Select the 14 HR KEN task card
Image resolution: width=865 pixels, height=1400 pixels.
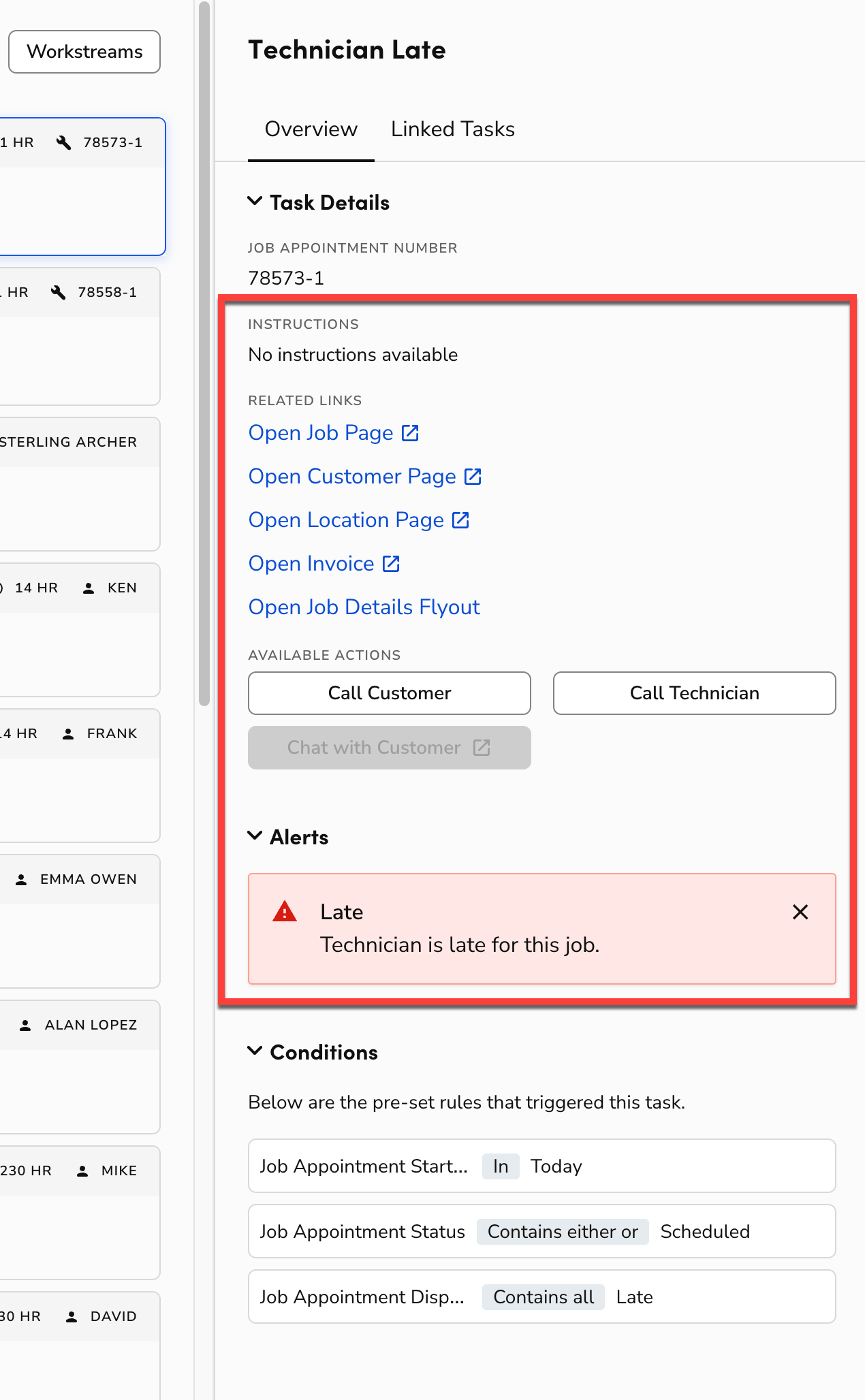[79, 630]
